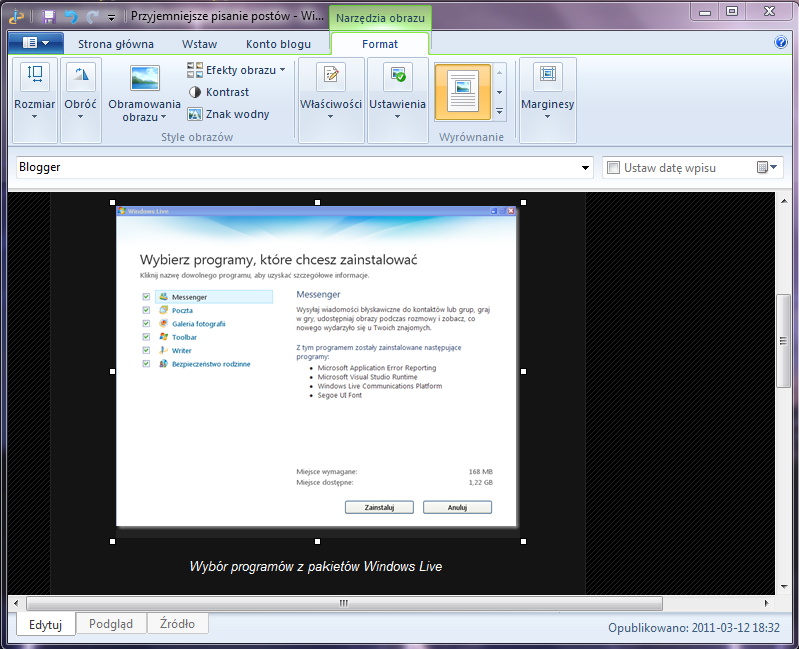Open the Obramowania obrazu label dropdown
799x649 pixels.
click(x=145, y=111)
